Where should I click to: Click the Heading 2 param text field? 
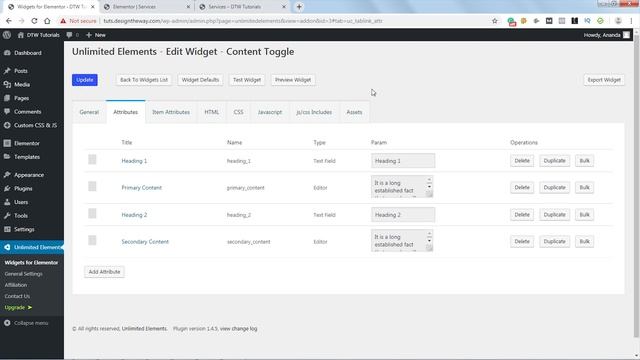coord(403,215)
